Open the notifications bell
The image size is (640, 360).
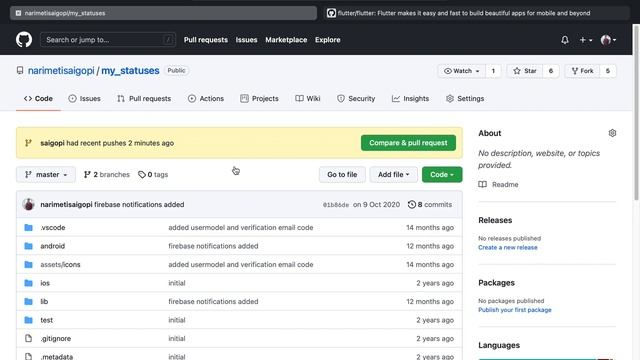pos(564,40)
